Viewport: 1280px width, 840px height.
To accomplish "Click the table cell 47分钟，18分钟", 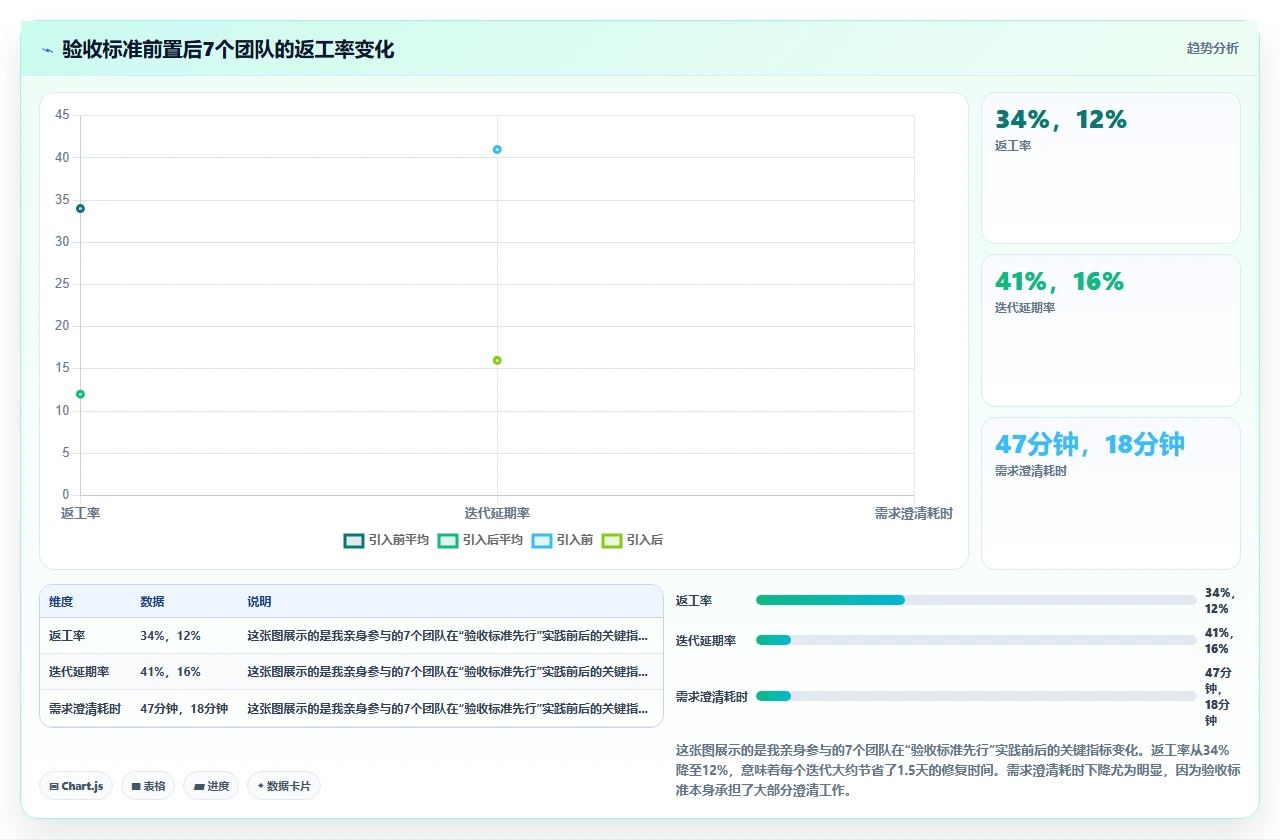I will [184, 709].
